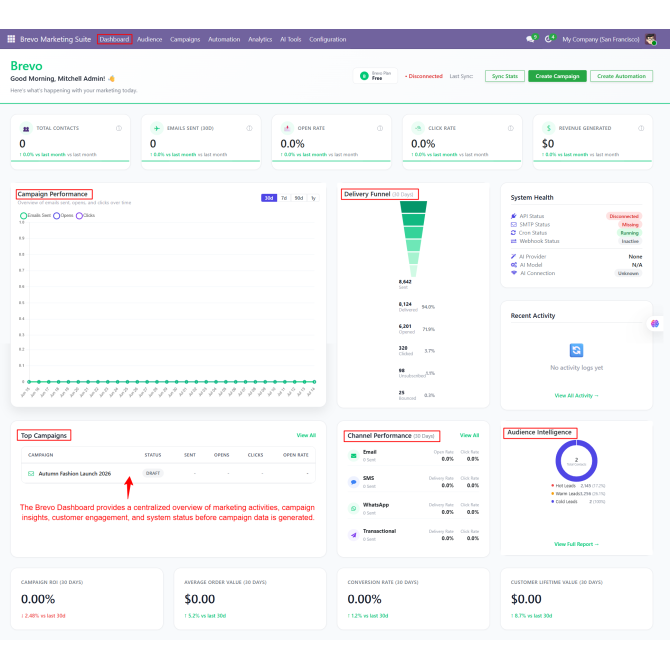Click the Webhook Status icon

click(x=514, y=241)
